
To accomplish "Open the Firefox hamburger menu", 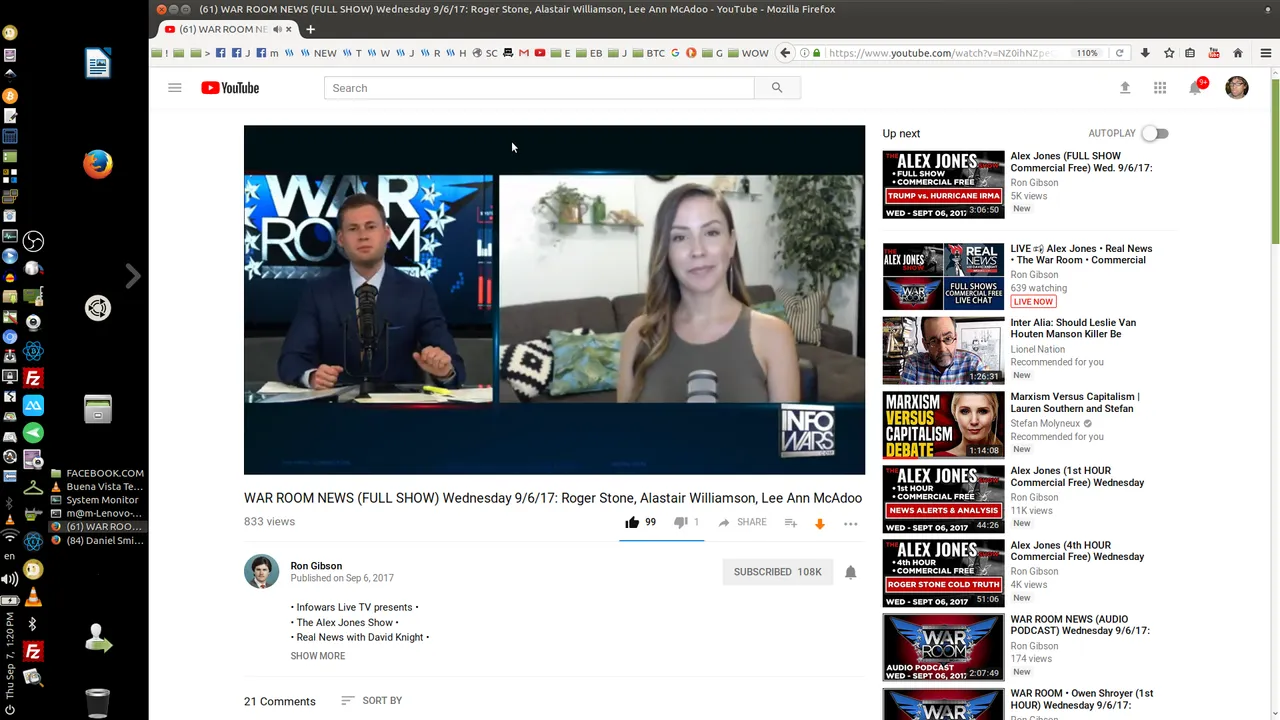I will (x=1265, y=53).
